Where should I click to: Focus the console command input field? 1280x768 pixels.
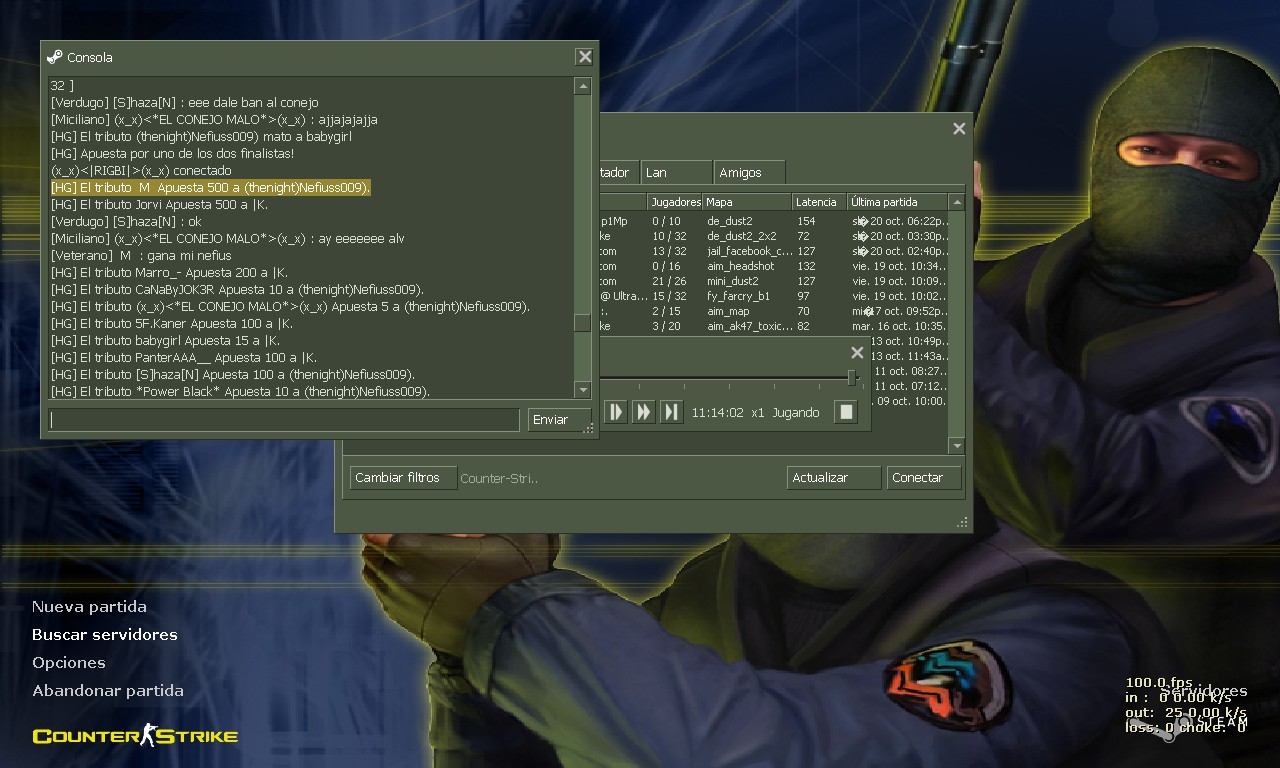pyautogui.click(x=284, y=420)
